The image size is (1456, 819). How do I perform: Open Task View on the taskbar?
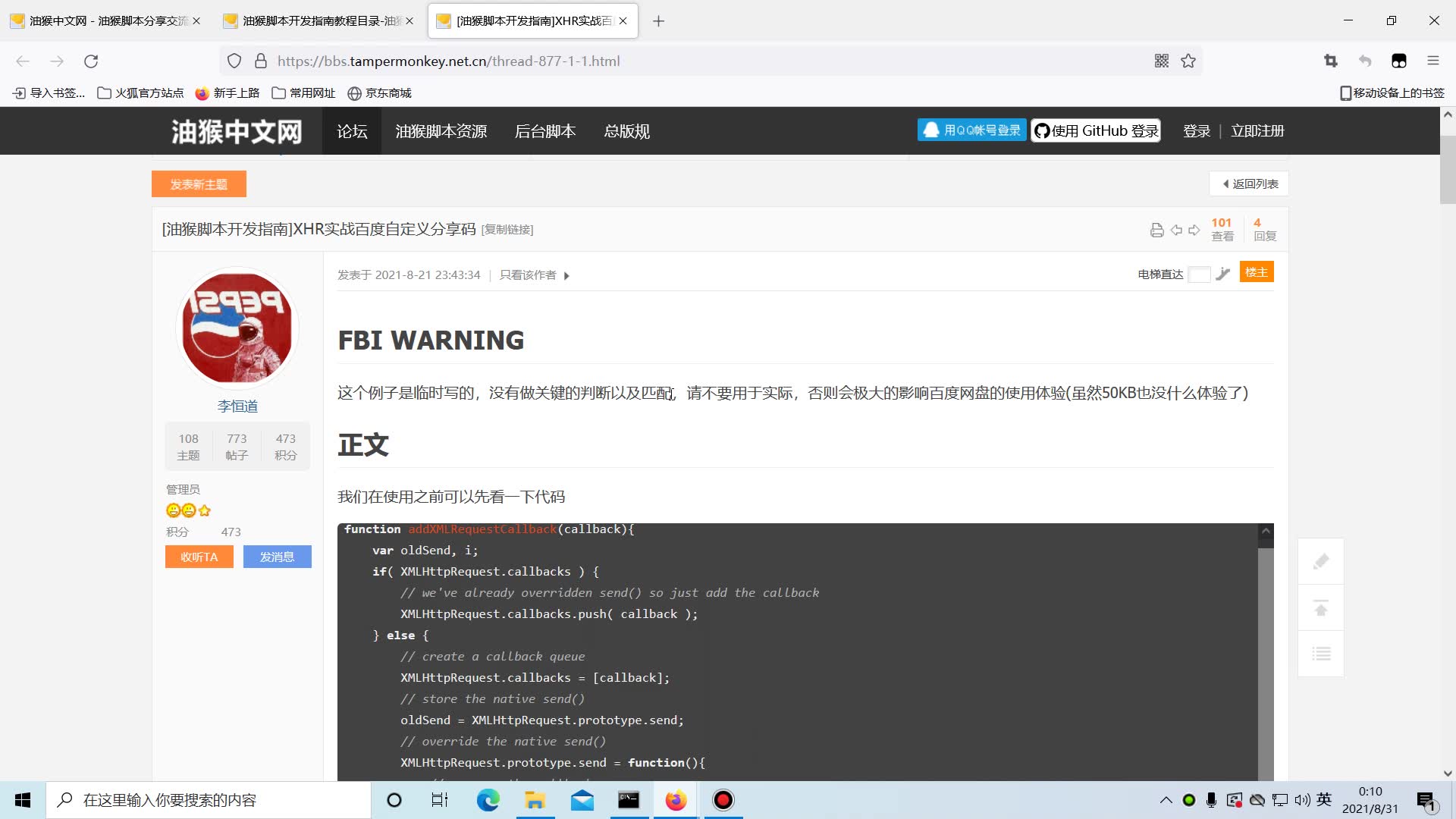pos(440,800)
